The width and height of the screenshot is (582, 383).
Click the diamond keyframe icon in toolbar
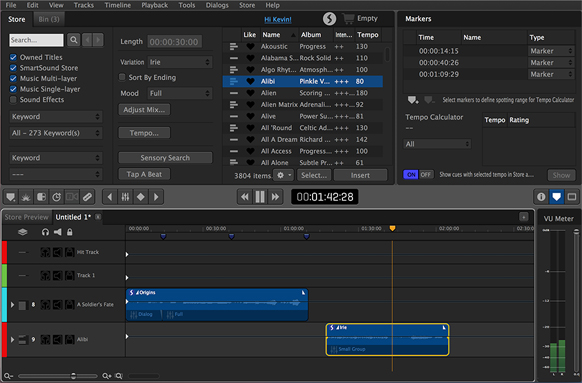[141, 197]
